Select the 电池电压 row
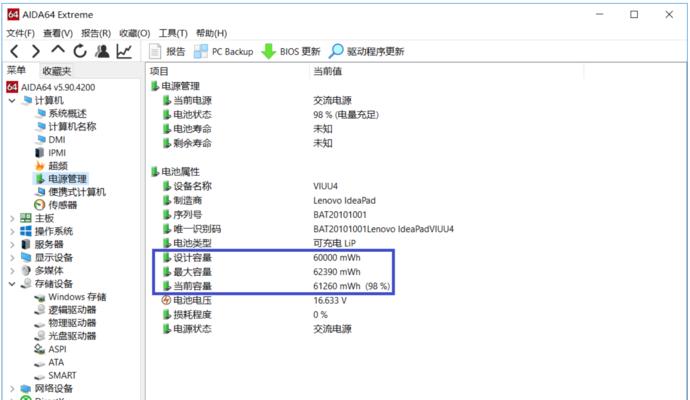 [x=254, y=301]
